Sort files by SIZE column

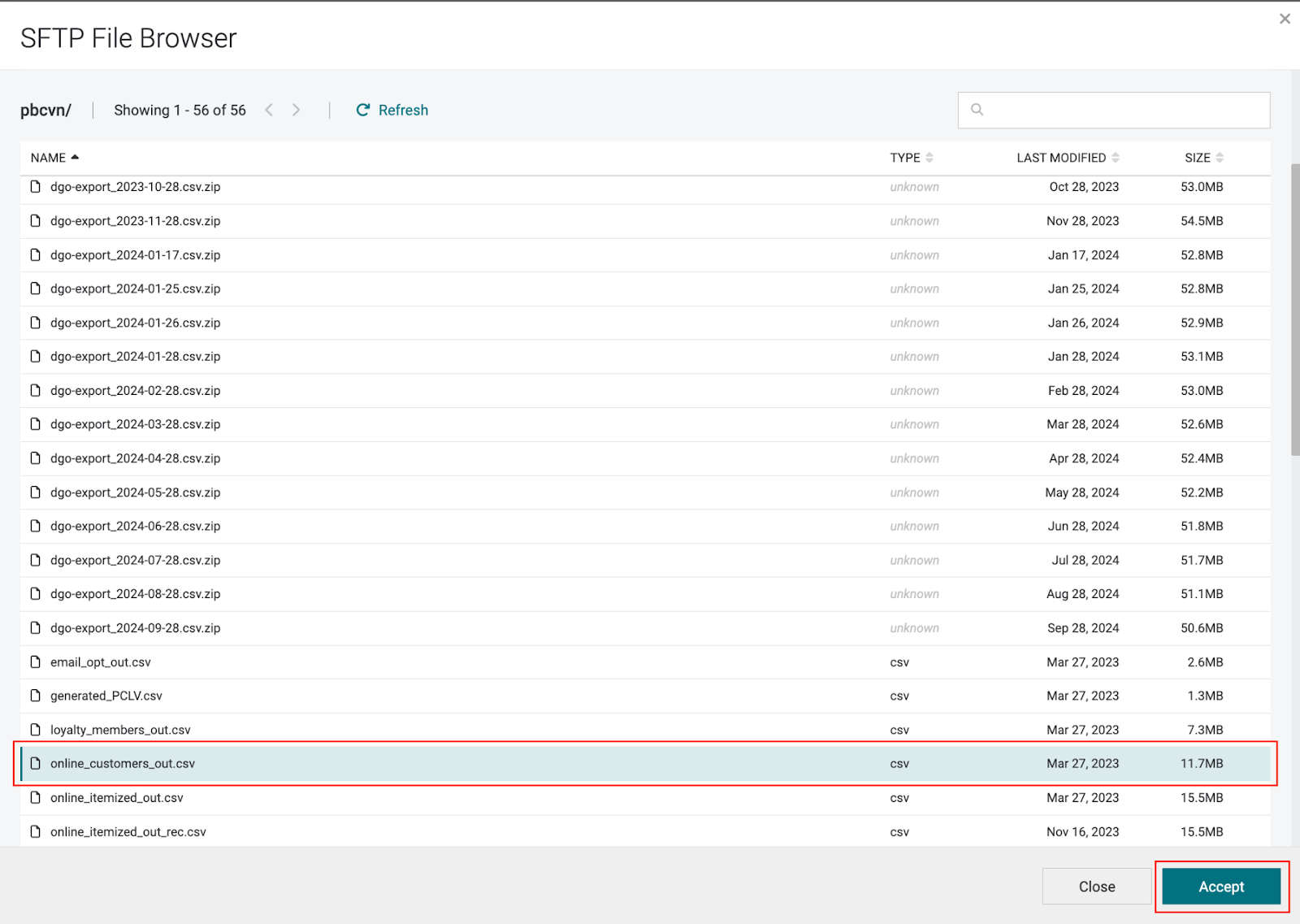coord(1204,158)
